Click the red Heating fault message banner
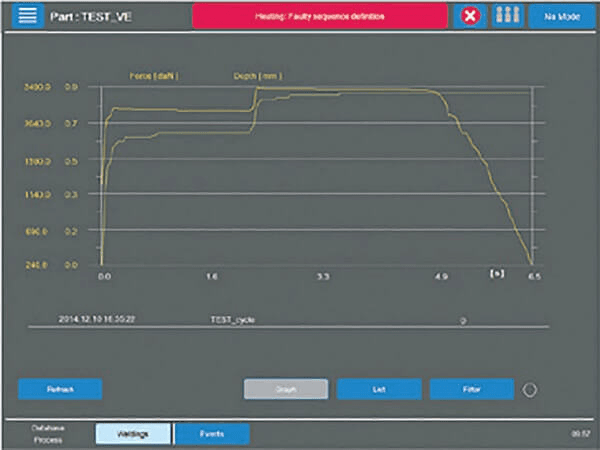The width and height of the screenshot is (600, 450). pos(320,16)
